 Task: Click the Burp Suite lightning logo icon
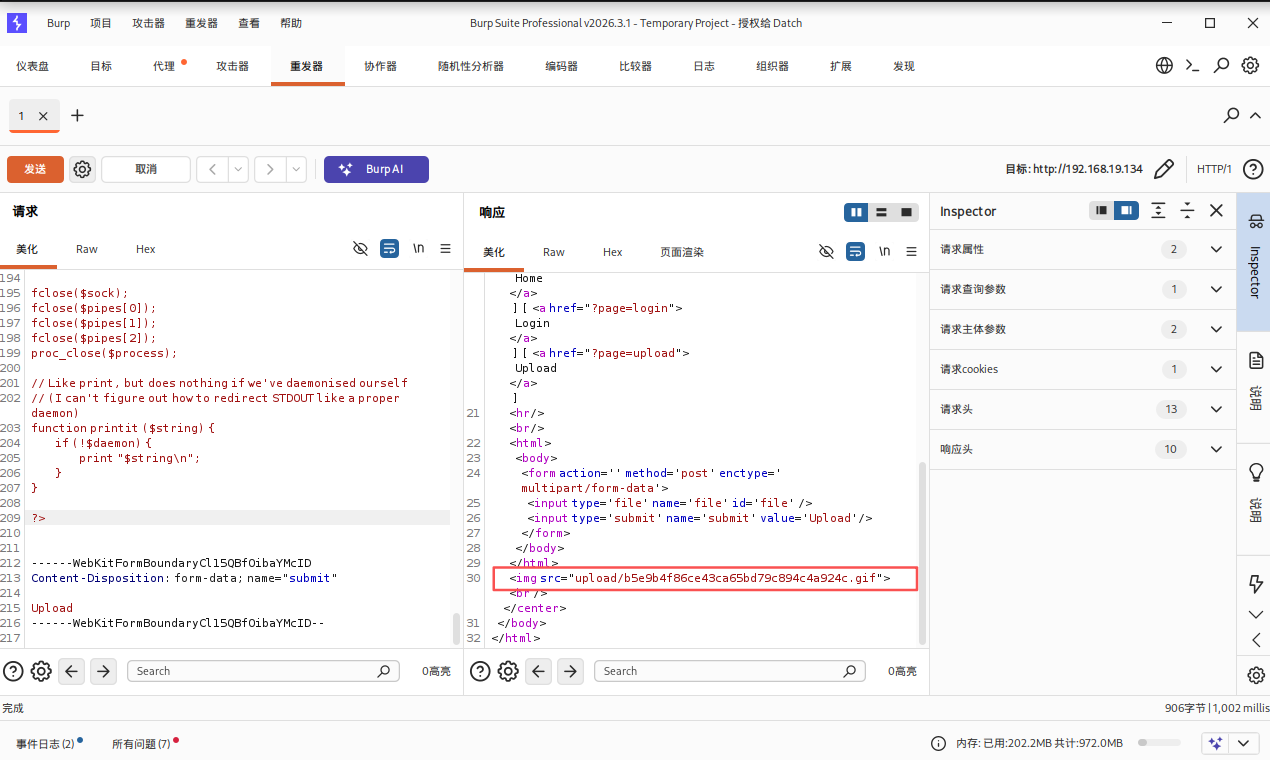[16, 23]
